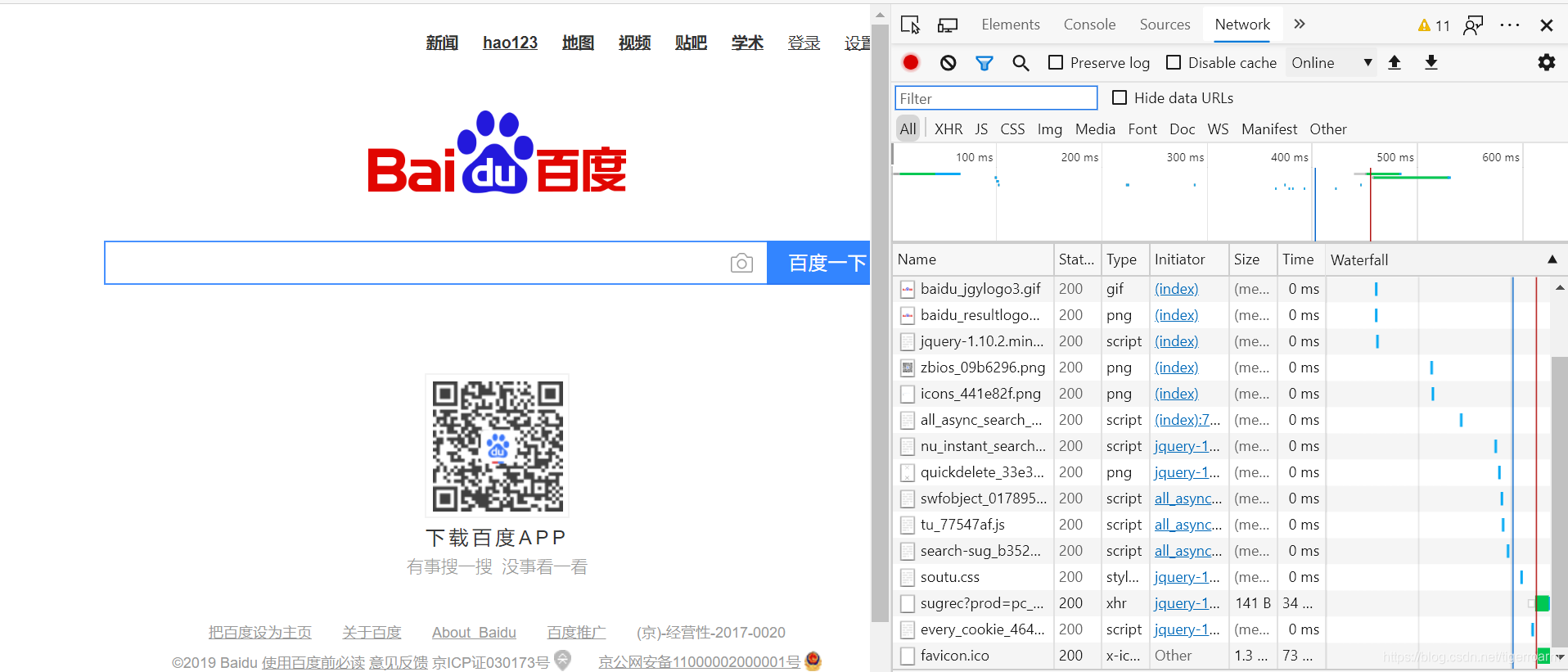This screenshot has width=1568, height=672.
Task: Click the Filter text field
Action: [996, 98]
